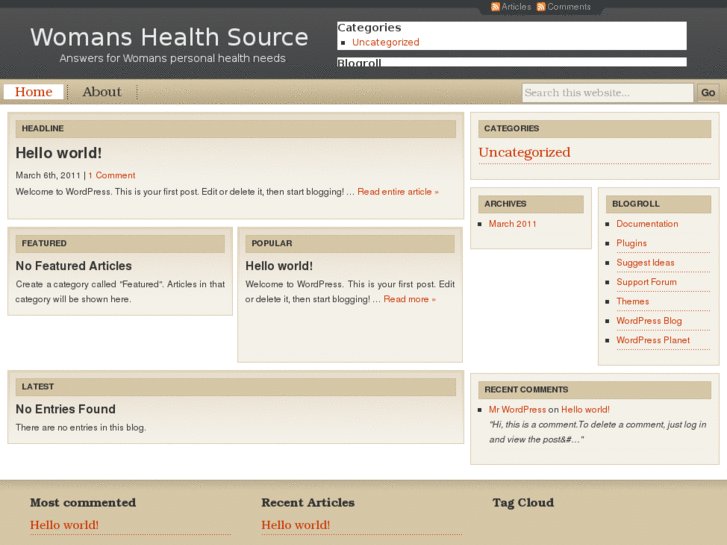The image size is (727, 545).
Task: Open Hello world! in the Popular section
Action: click(279, 266)
